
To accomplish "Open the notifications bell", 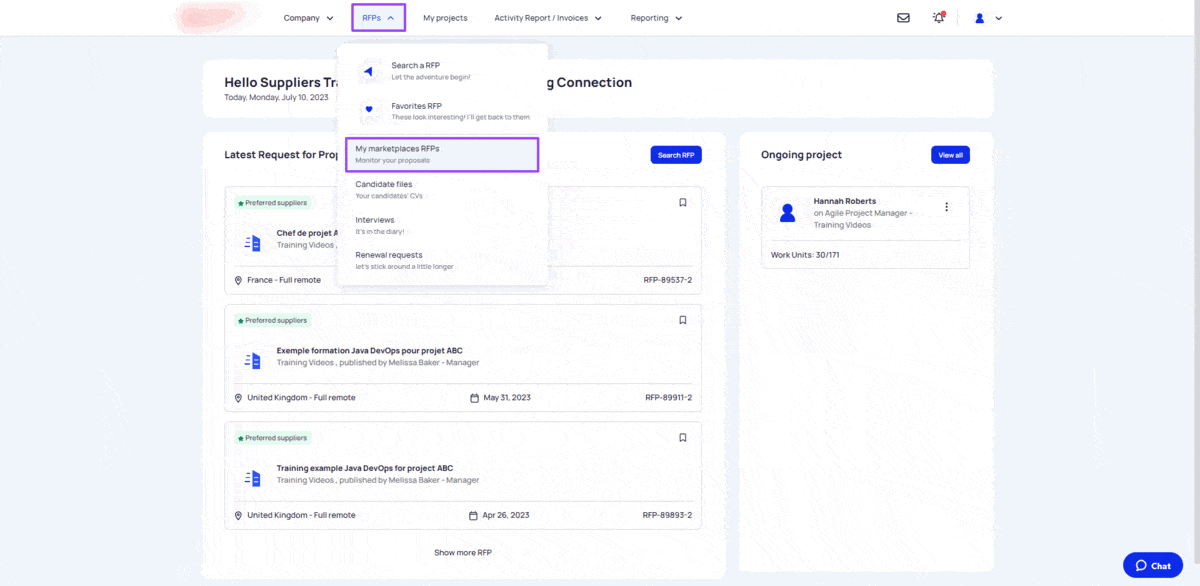I will point(938,18).
